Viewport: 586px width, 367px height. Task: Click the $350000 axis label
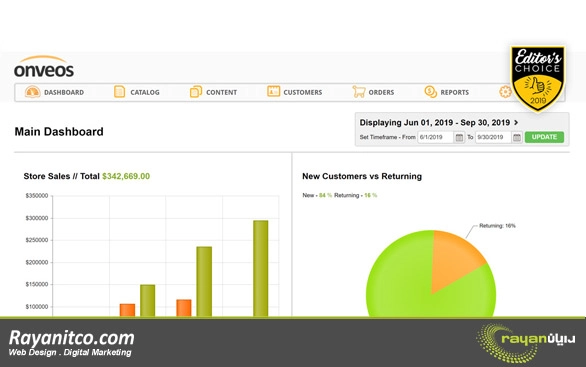click(37, 196)
